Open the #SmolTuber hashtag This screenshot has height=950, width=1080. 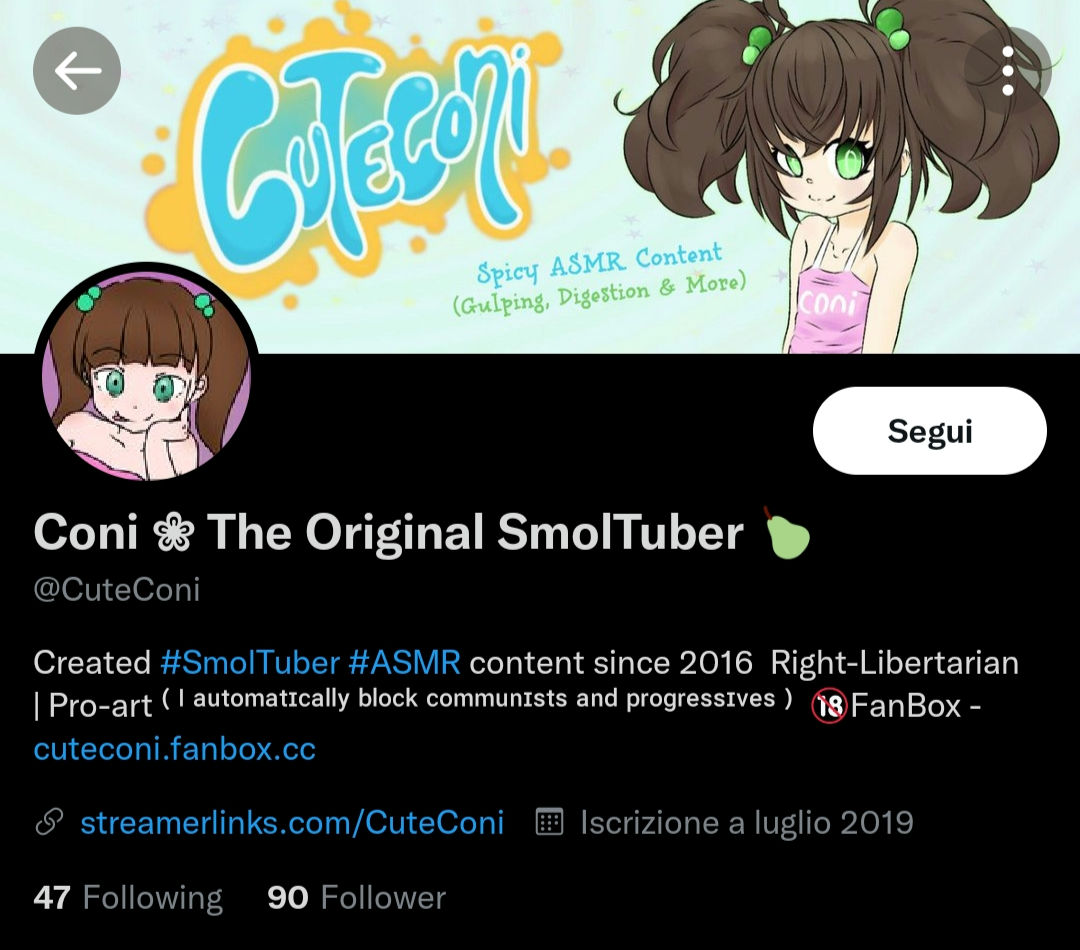point(250,663)
